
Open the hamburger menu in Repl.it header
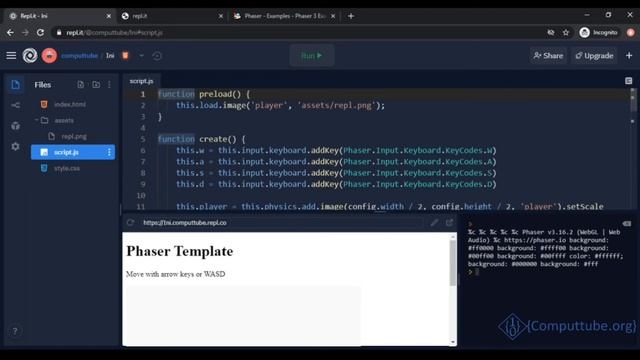[x=11, y=56]
